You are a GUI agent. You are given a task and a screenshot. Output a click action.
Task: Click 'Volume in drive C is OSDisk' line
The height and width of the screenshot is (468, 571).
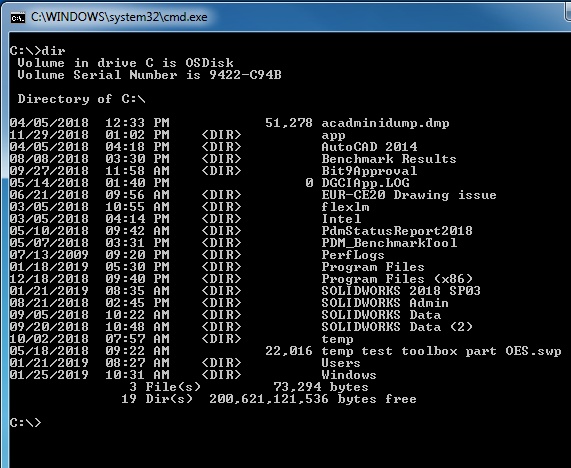[125, 63]
